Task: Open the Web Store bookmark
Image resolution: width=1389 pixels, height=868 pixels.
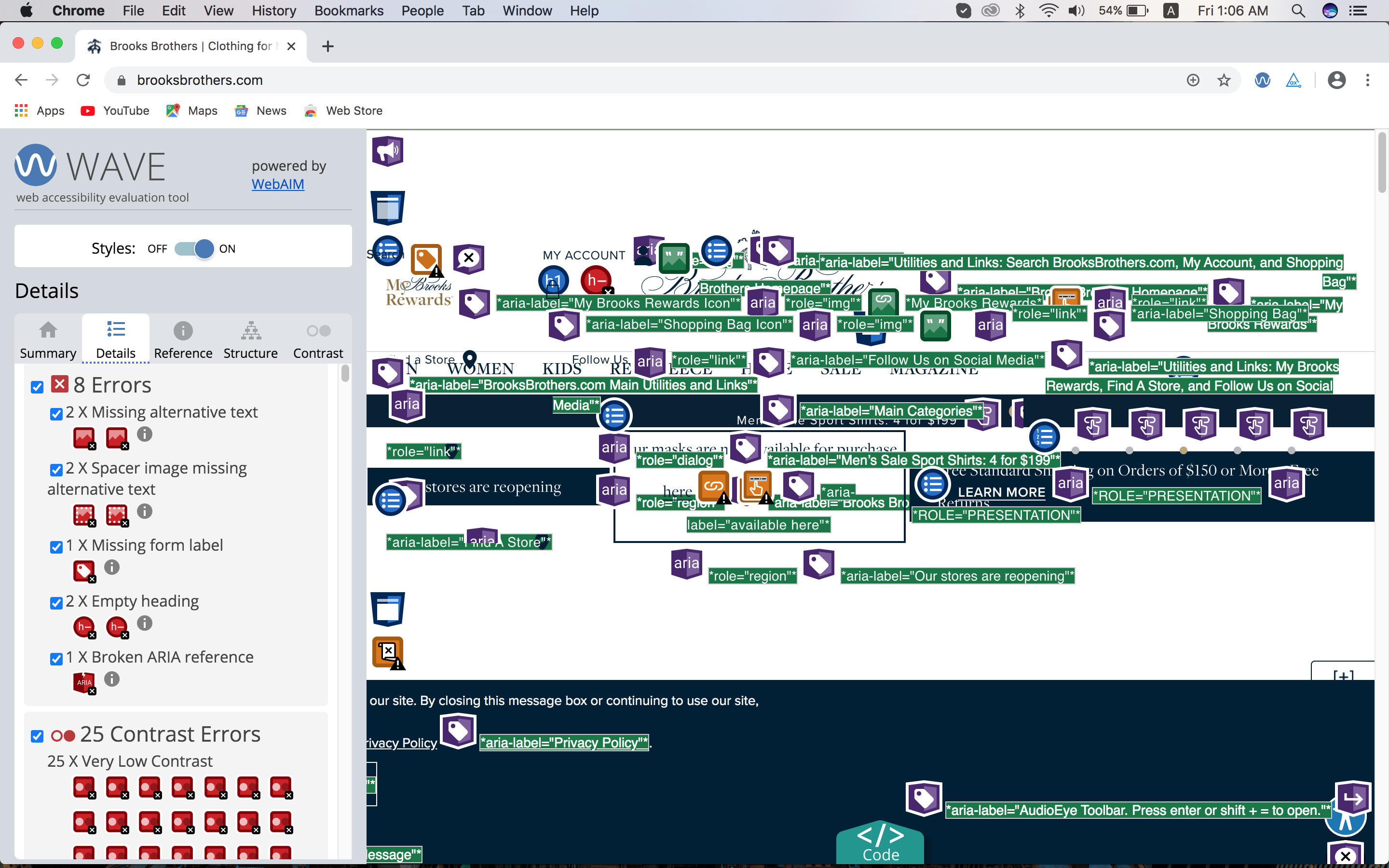Action: 343,111
